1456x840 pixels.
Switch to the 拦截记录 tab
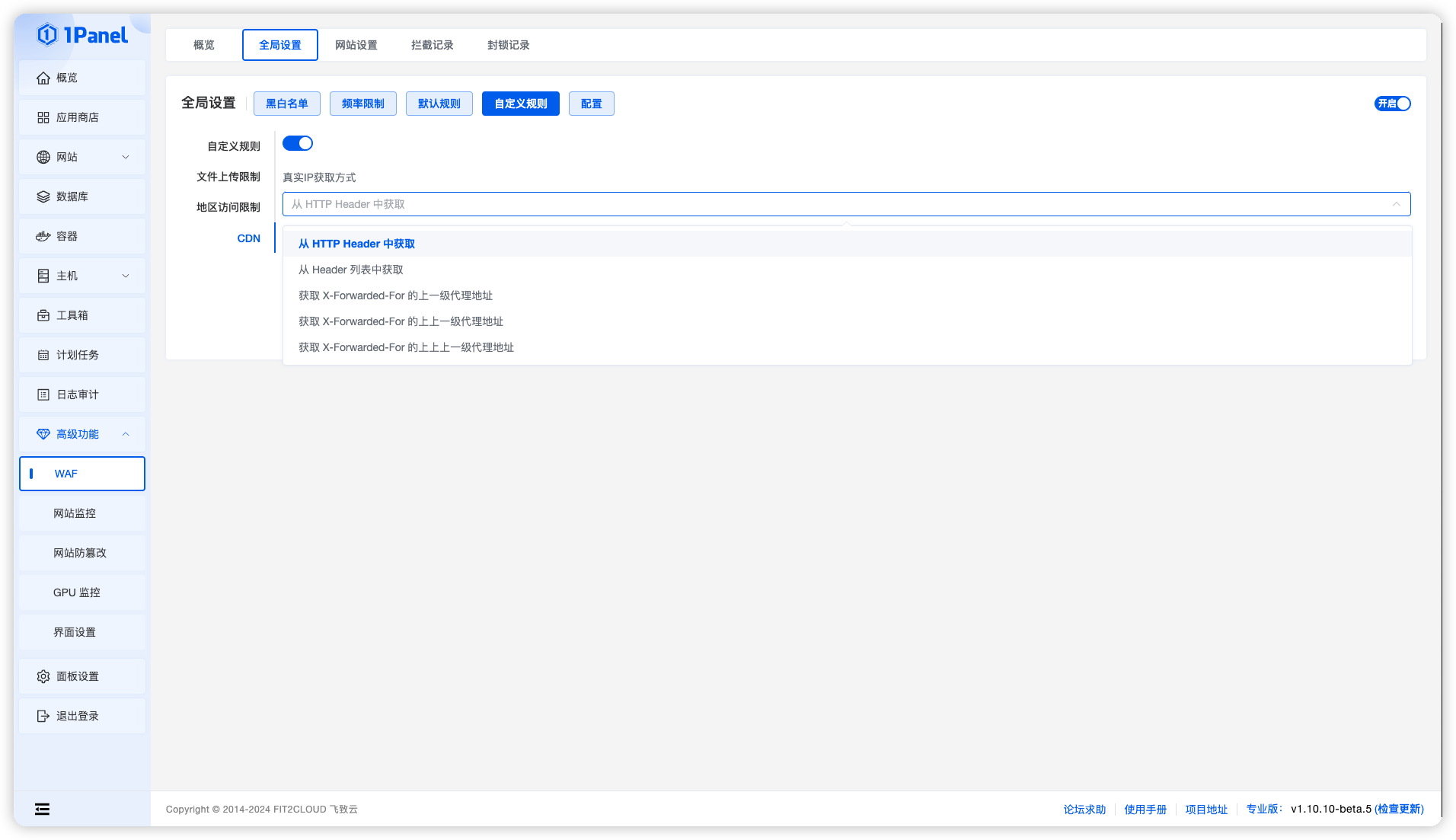(431, 44)
